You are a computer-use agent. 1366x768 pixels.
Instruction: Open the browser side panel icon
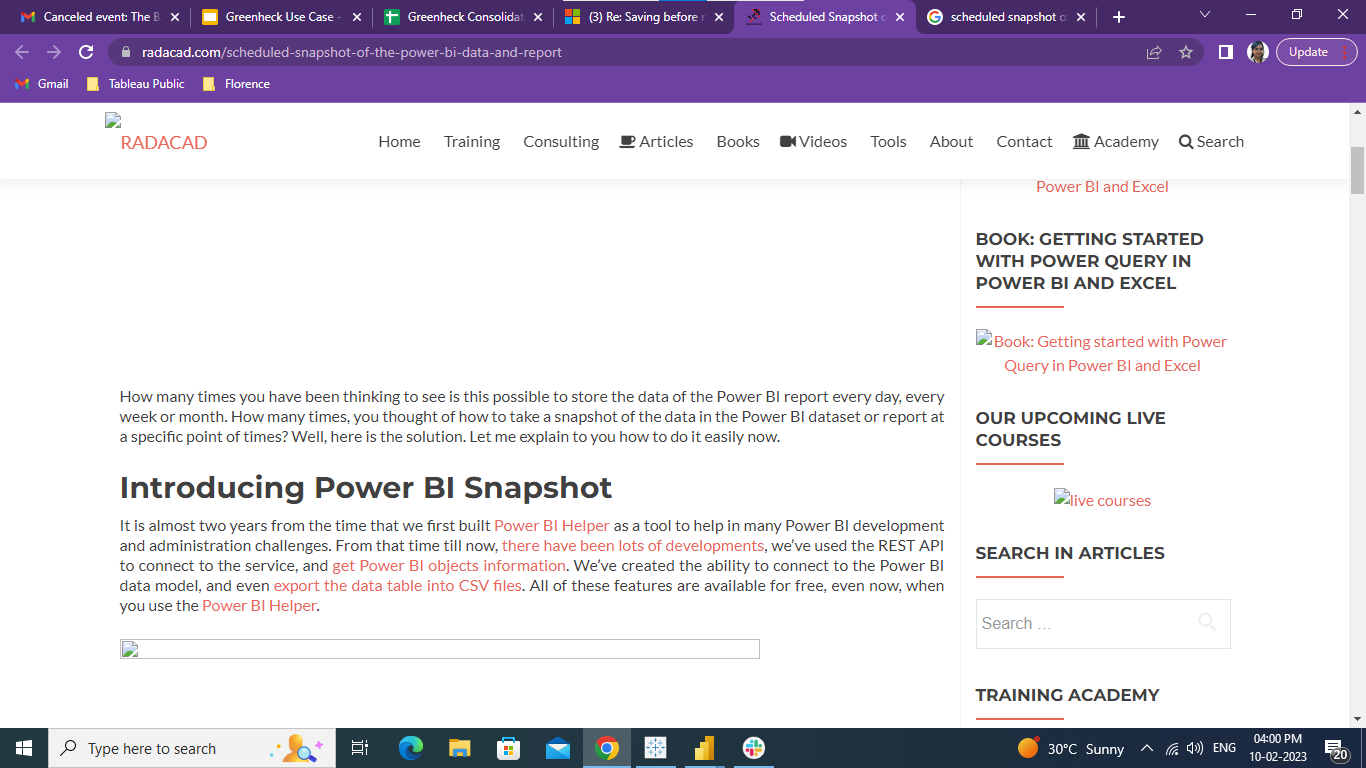[x=1226, y=52]
